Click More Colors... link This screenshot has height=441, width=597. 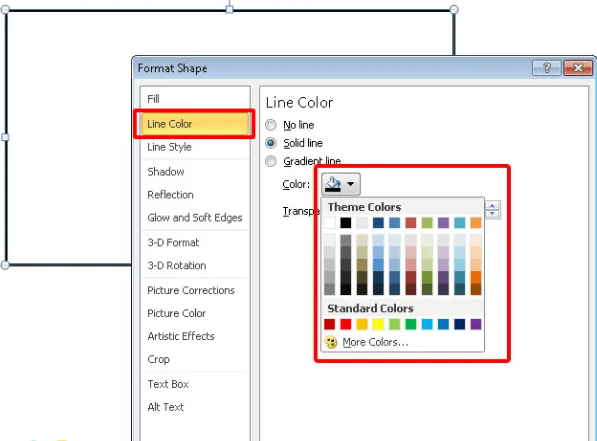tap(375, 342)
